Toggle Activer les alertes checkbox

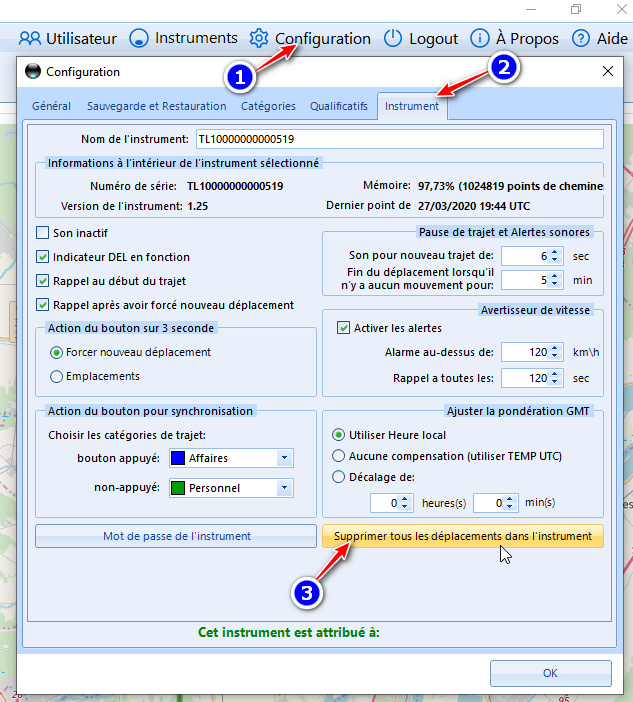pos(343,328)
